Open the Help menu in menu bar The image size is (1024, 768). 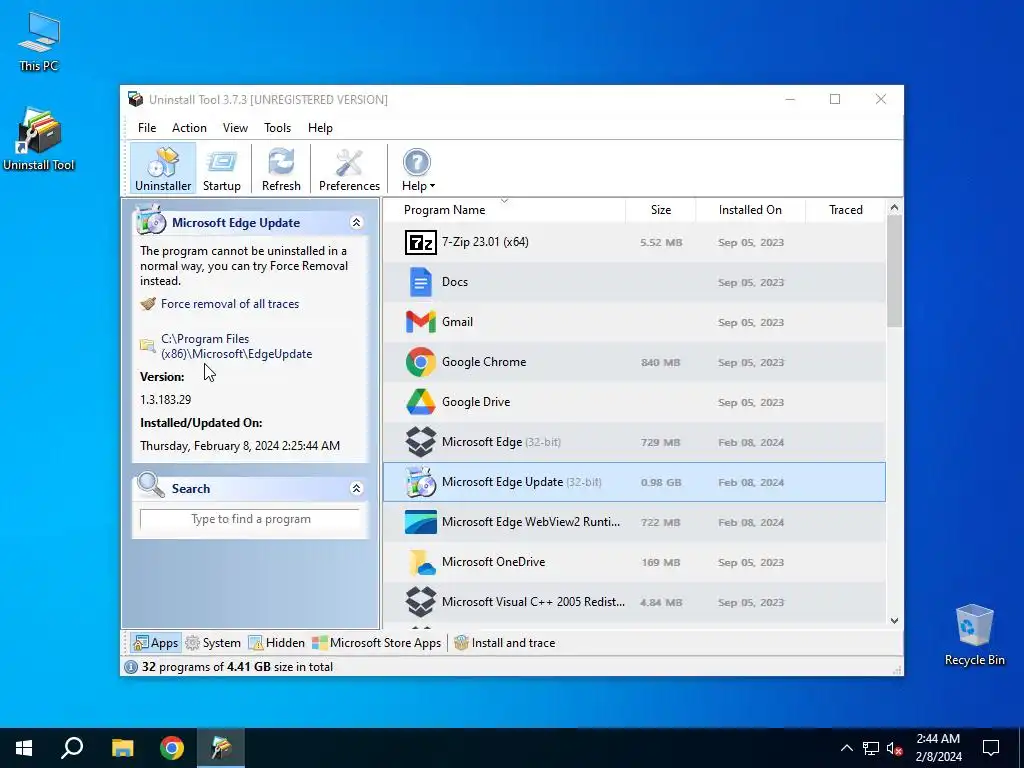point(320,128)
